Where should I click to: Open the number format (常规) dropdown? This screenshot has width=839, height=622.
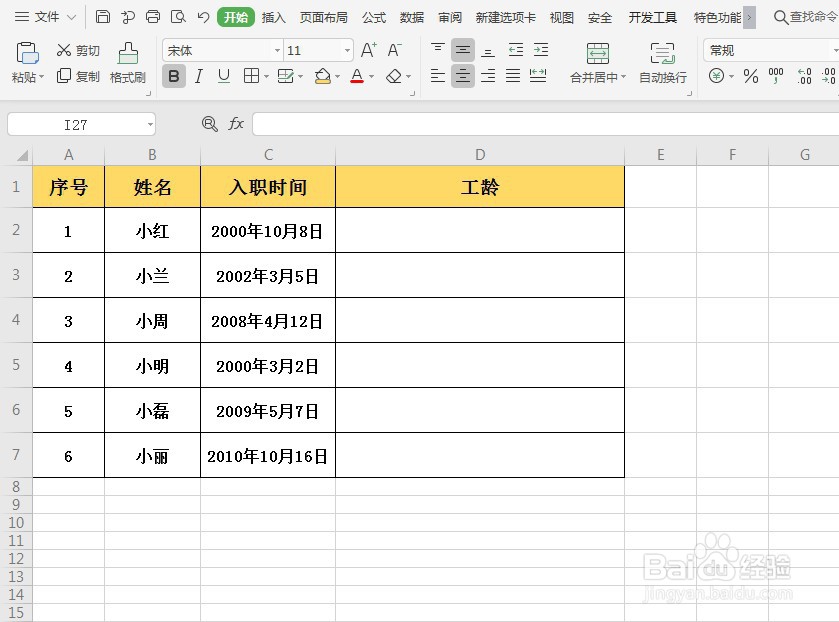coord(834,49)
